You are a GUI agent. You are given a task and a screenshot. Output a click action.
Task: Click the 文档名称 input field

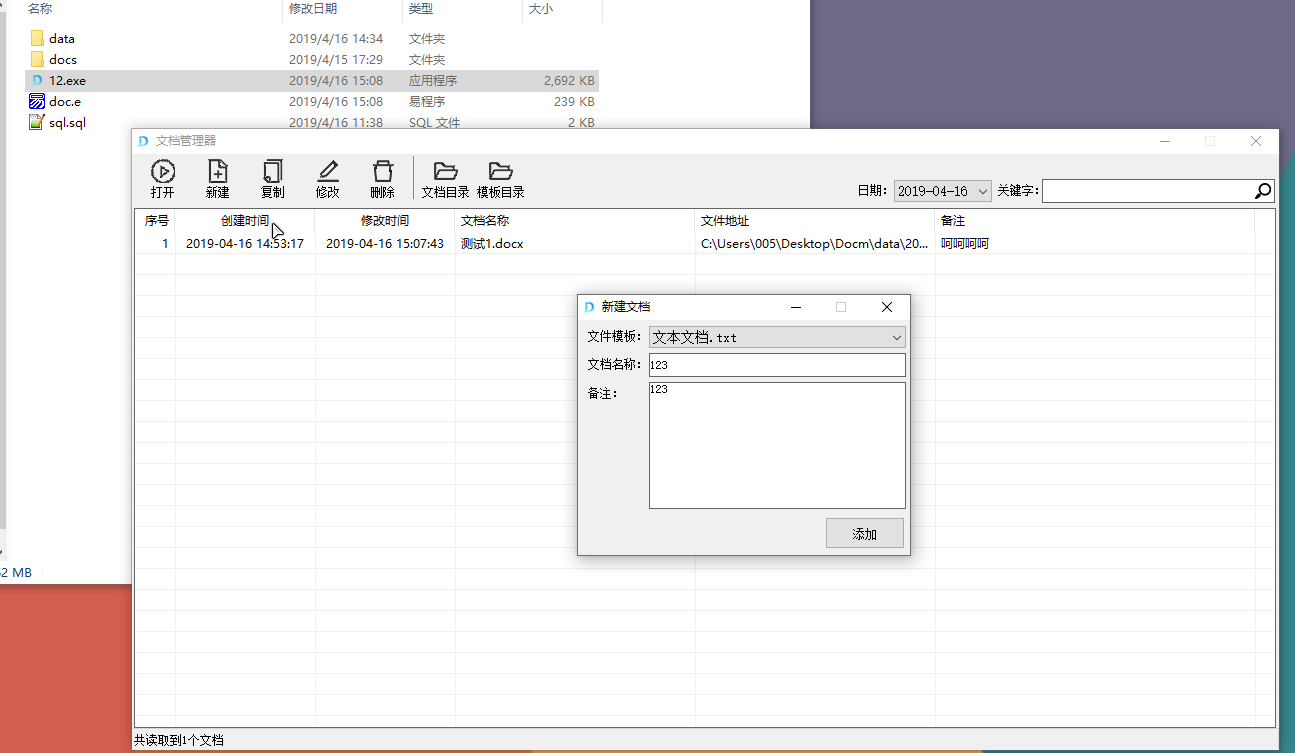pos(776,365)
